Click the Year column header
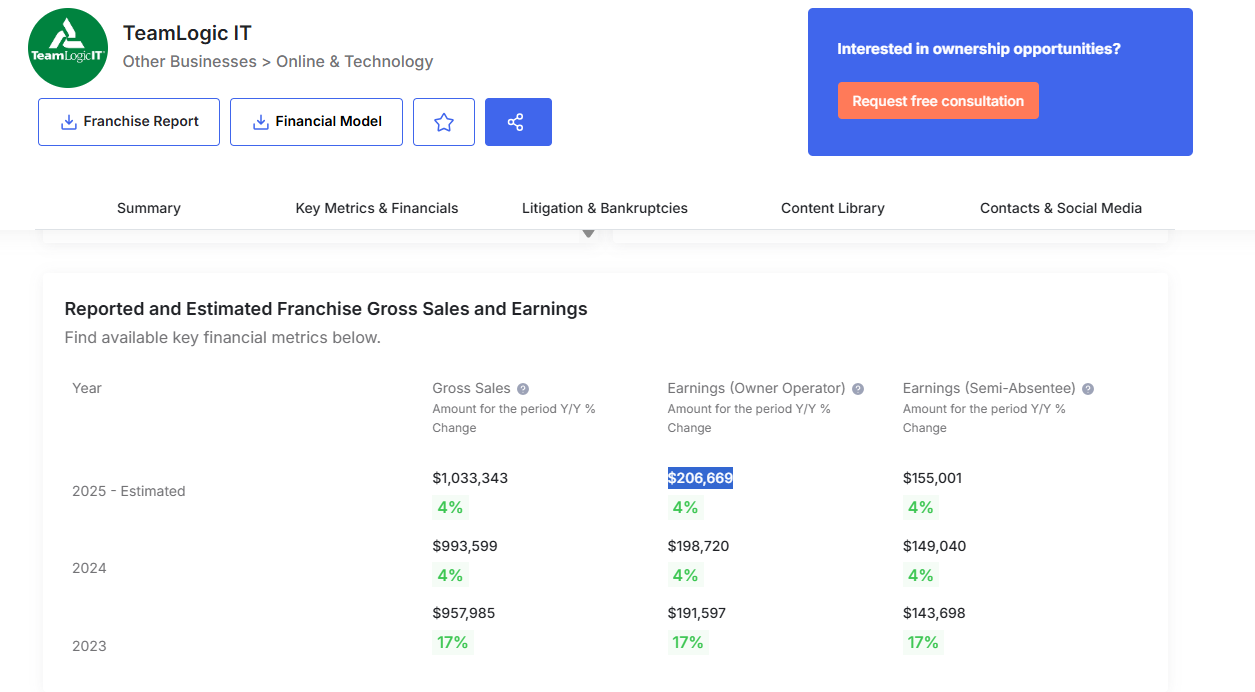 87,388
